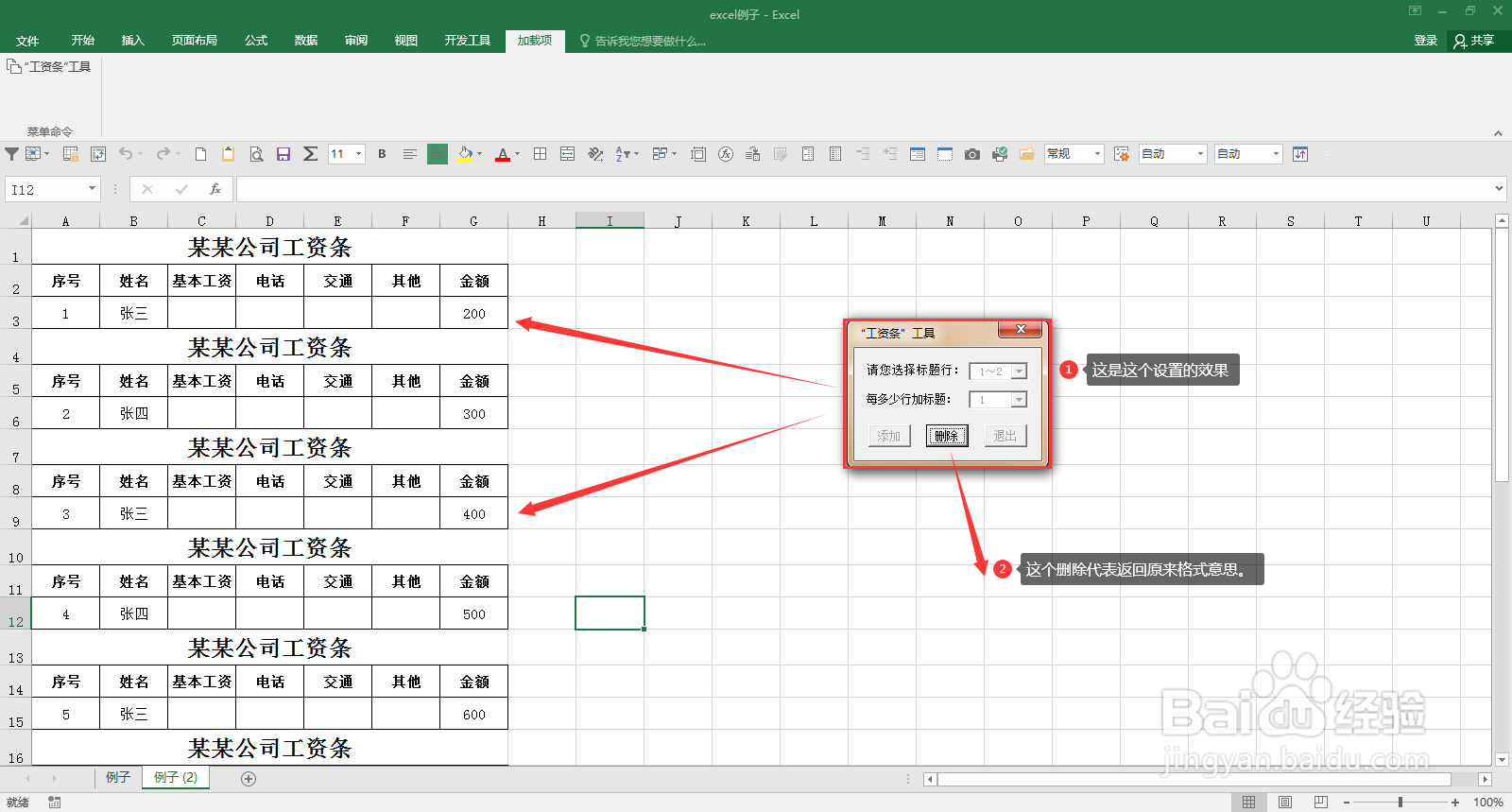
Task: Open the first 自动 dropdown
Action: 1200,154
